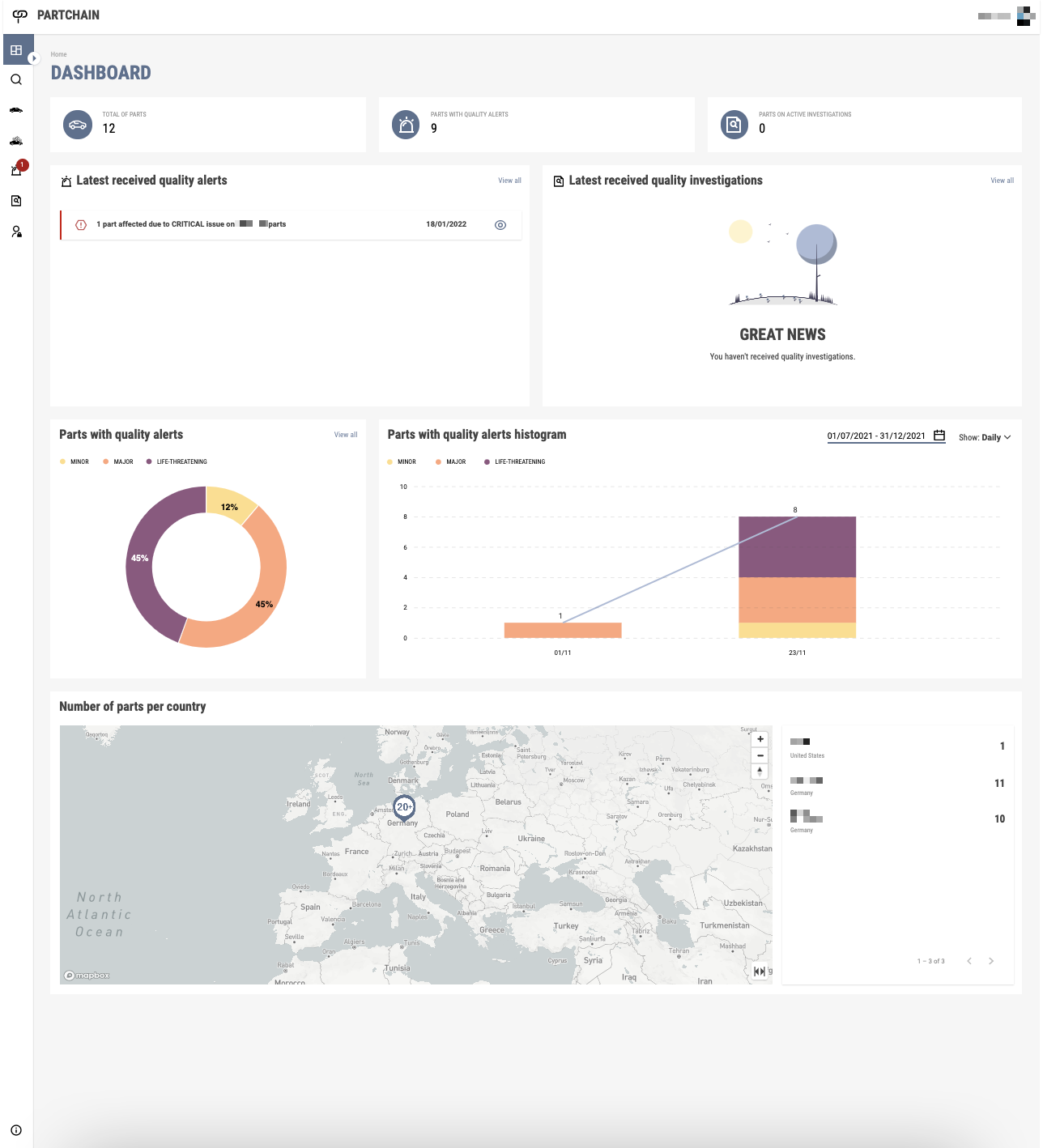This screenshot has width=1043, height=1148.
Task: Click the info icon at sidebar bottom
Action: coord(16,1130)
